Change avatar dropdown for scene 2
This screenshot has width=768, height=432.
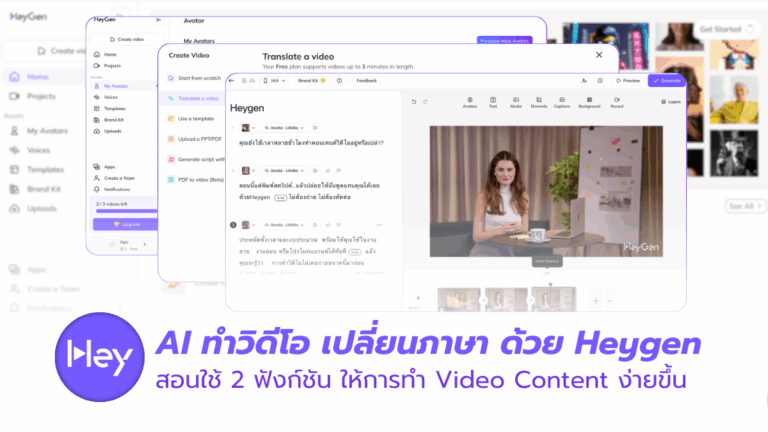coord(248,170)
